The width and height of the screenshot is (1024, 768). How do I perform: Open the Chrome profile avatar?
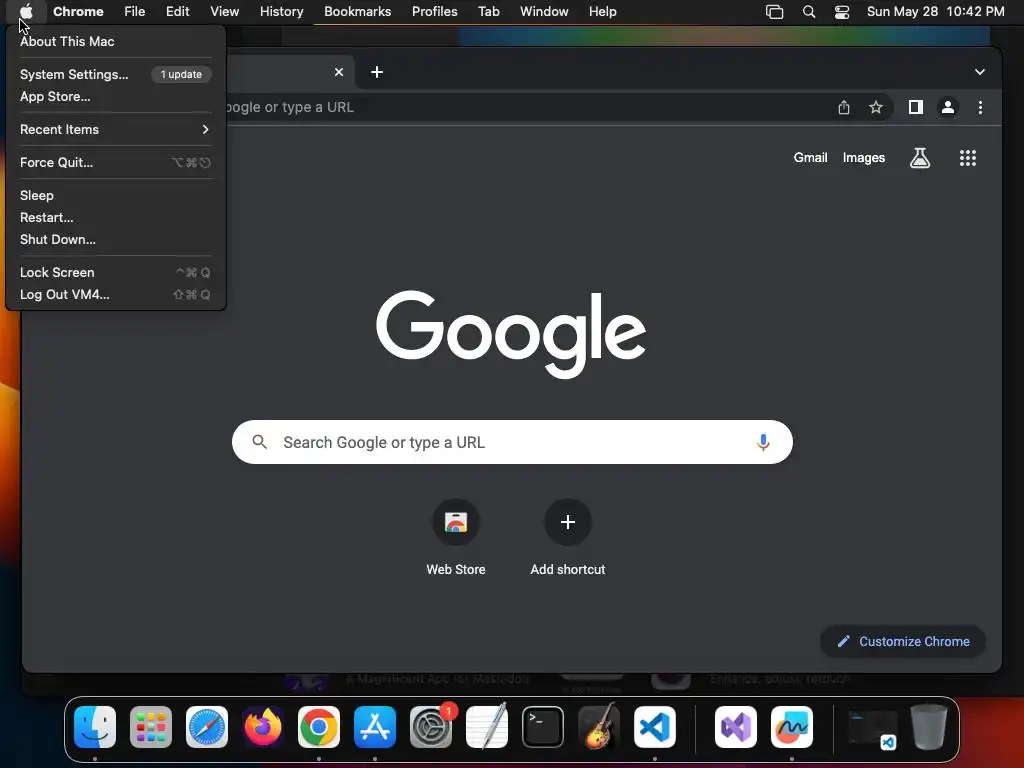(948, 107)
